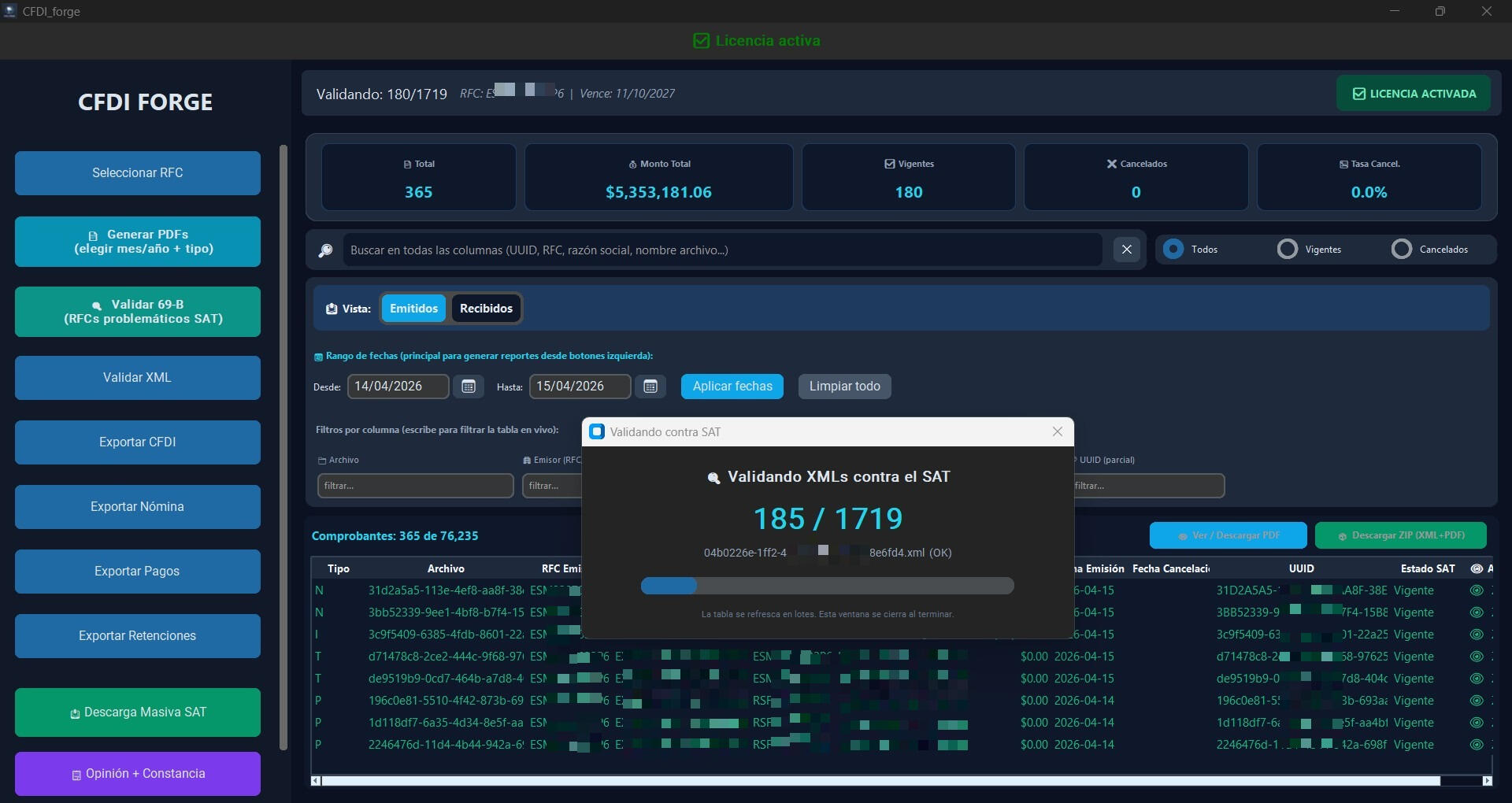Click the eye icon for row 31d2a5a5
This screenshot has height=803, width=1512.
click(x=1477, y=590)
